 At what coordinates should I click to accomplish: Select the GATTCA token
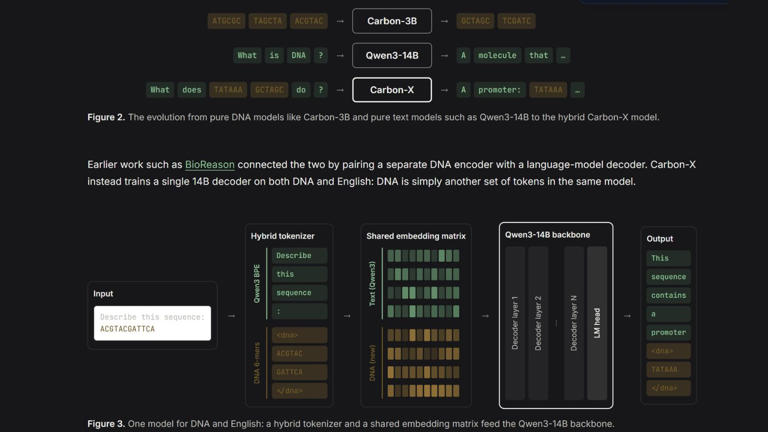click(299, 372)
